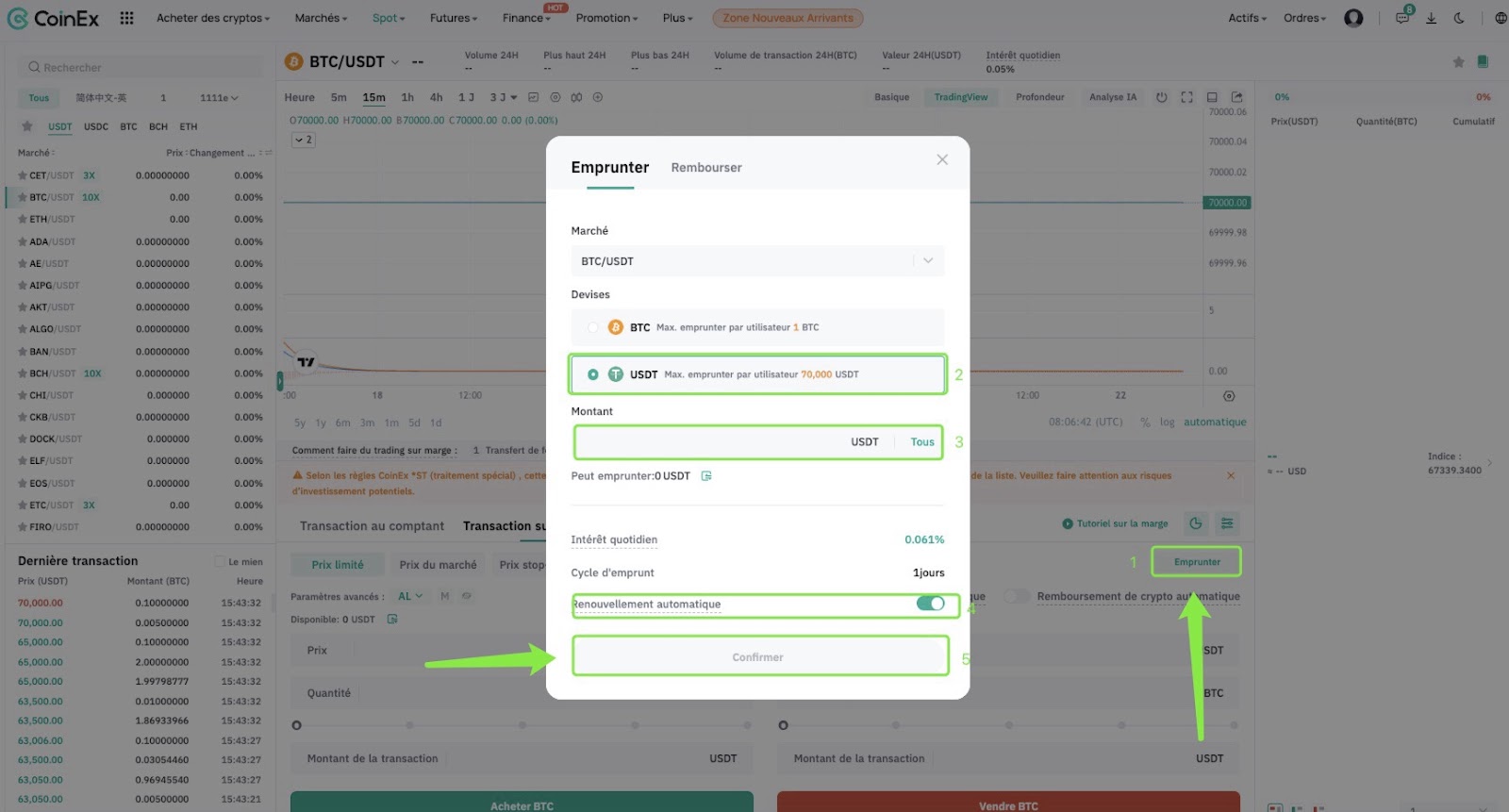Click the Zone Nouveaux Arrivants button
The width and height of the screenshot is (1509, 812).
tap(788, 18)
